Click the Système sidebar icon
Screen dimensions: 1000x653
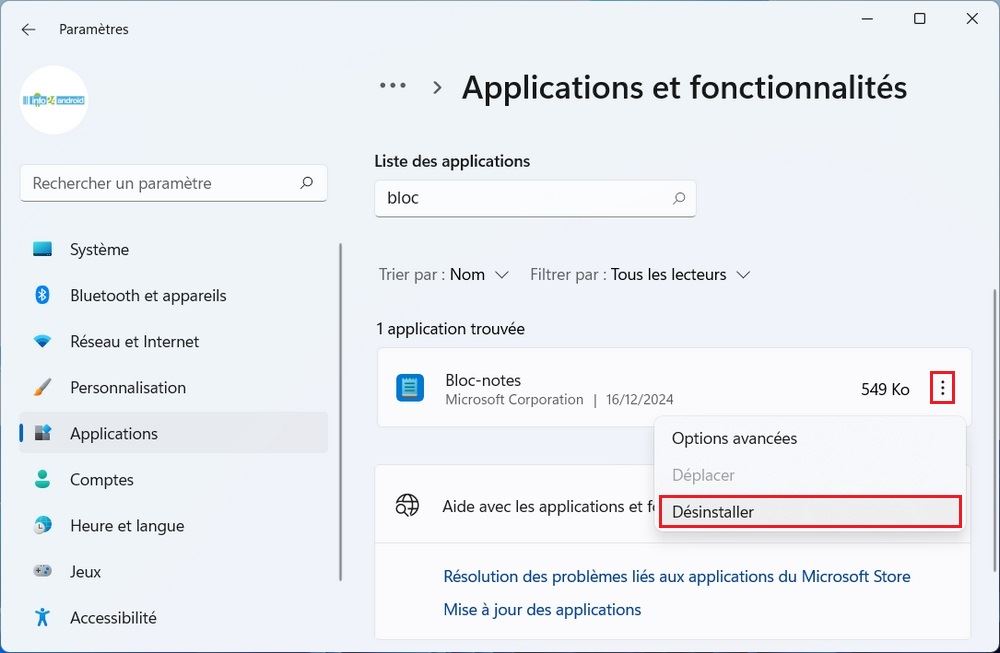click(x=42, y=249)
